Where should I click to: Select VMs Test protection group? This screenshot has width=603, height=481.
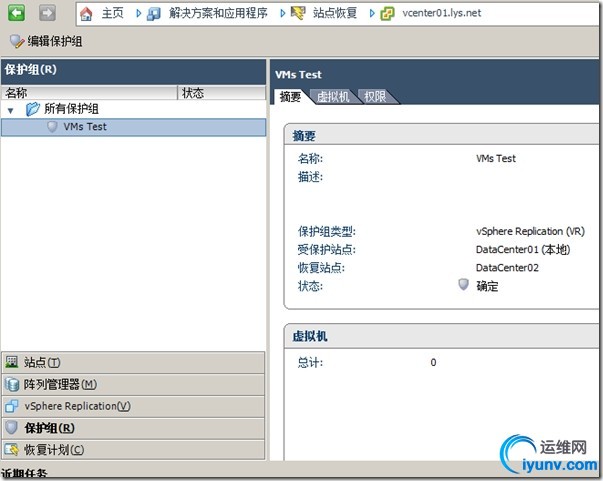click(x=133, y=127)
